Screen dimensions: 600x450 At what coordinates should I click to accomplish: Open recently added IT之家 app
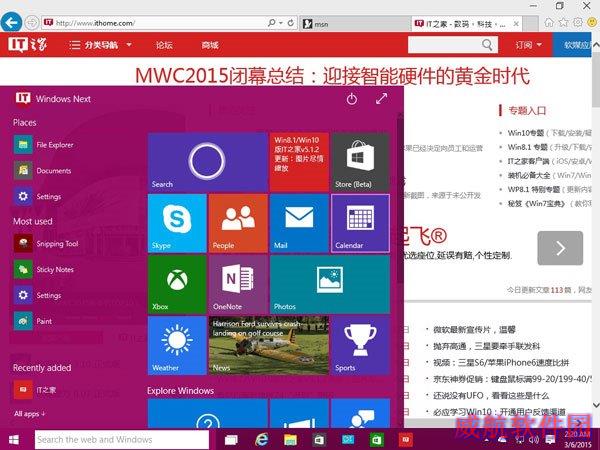pos(35,390)
